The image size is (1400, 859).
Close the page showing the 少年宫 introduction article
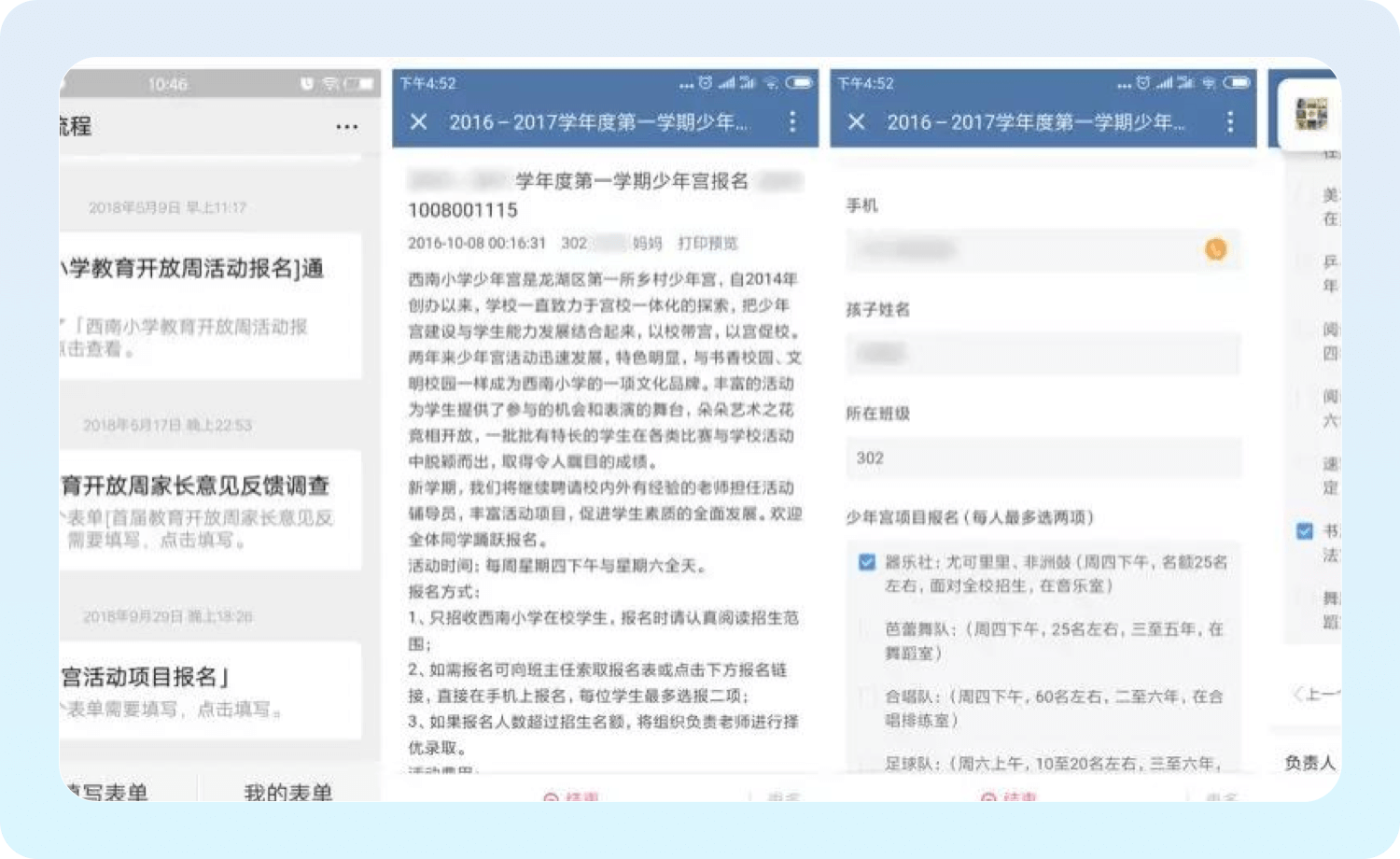[419, 122]
